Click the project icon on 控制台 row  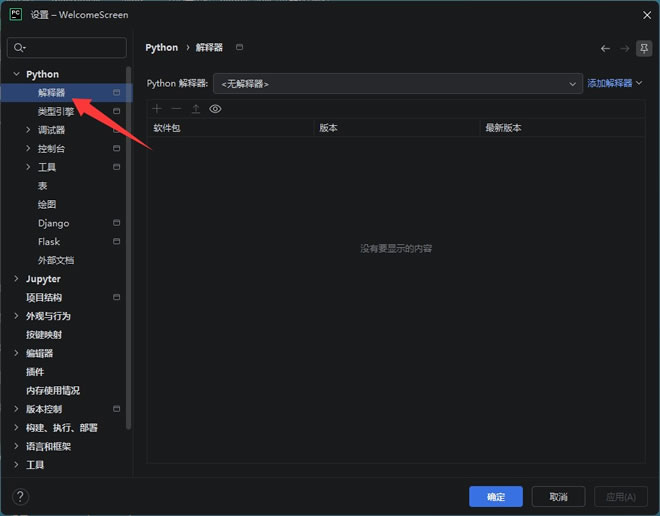[117, 148]
